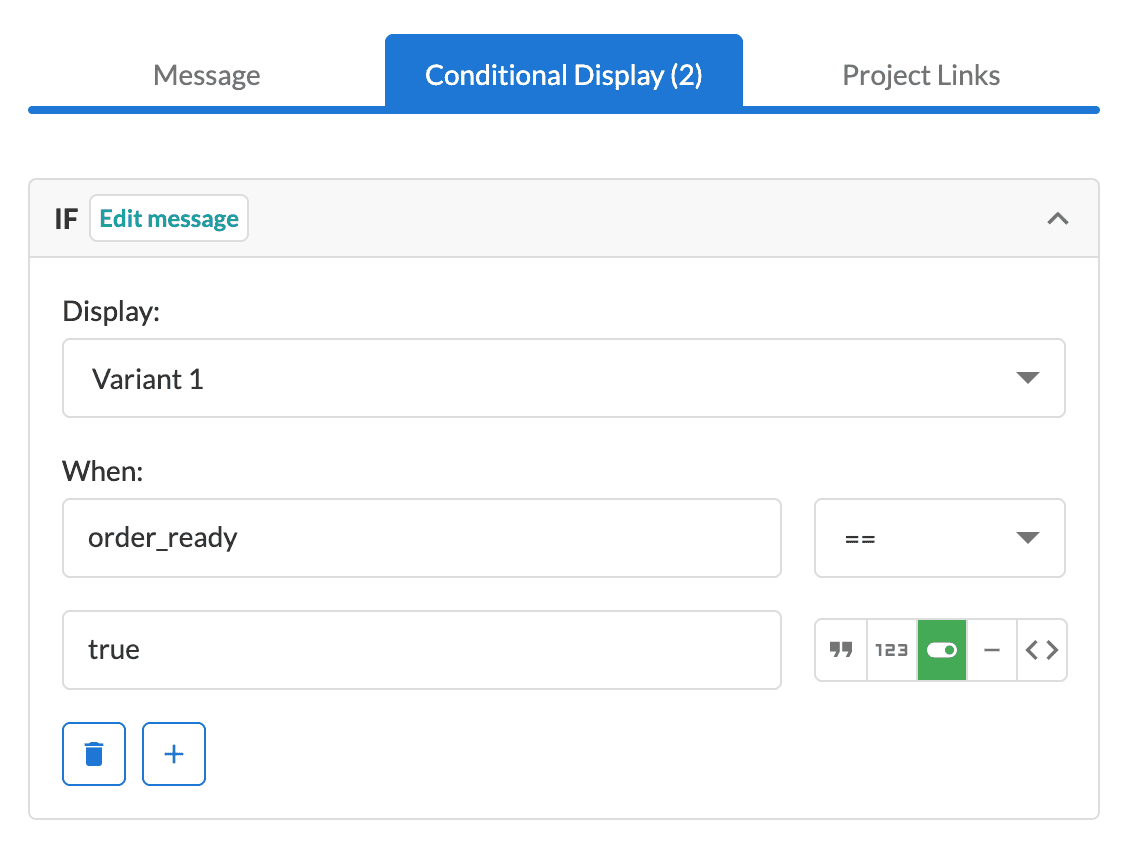The height and width of the screenshot is (866, 1132).
Task: Delete the condition with trash icon
Action: coord(94,753)
